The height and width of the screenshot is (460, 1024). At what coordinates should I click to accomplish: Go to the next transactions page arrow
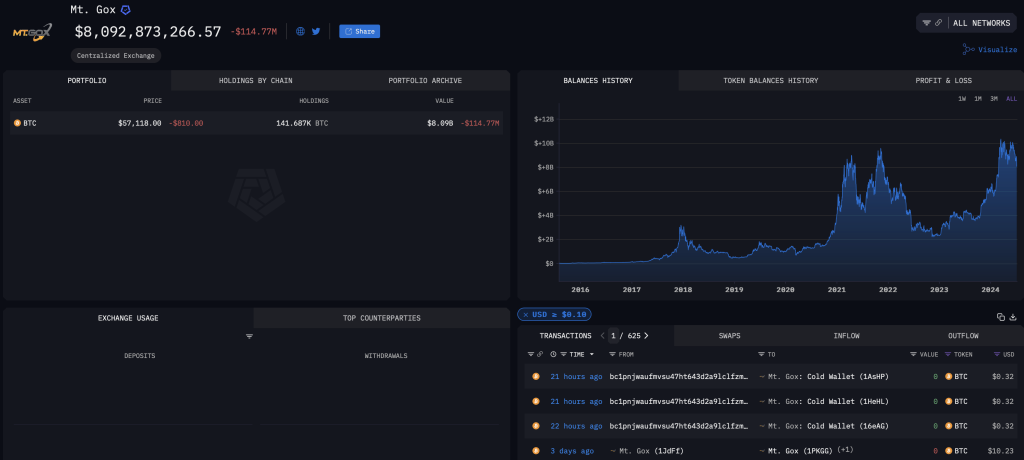(647, 336)
